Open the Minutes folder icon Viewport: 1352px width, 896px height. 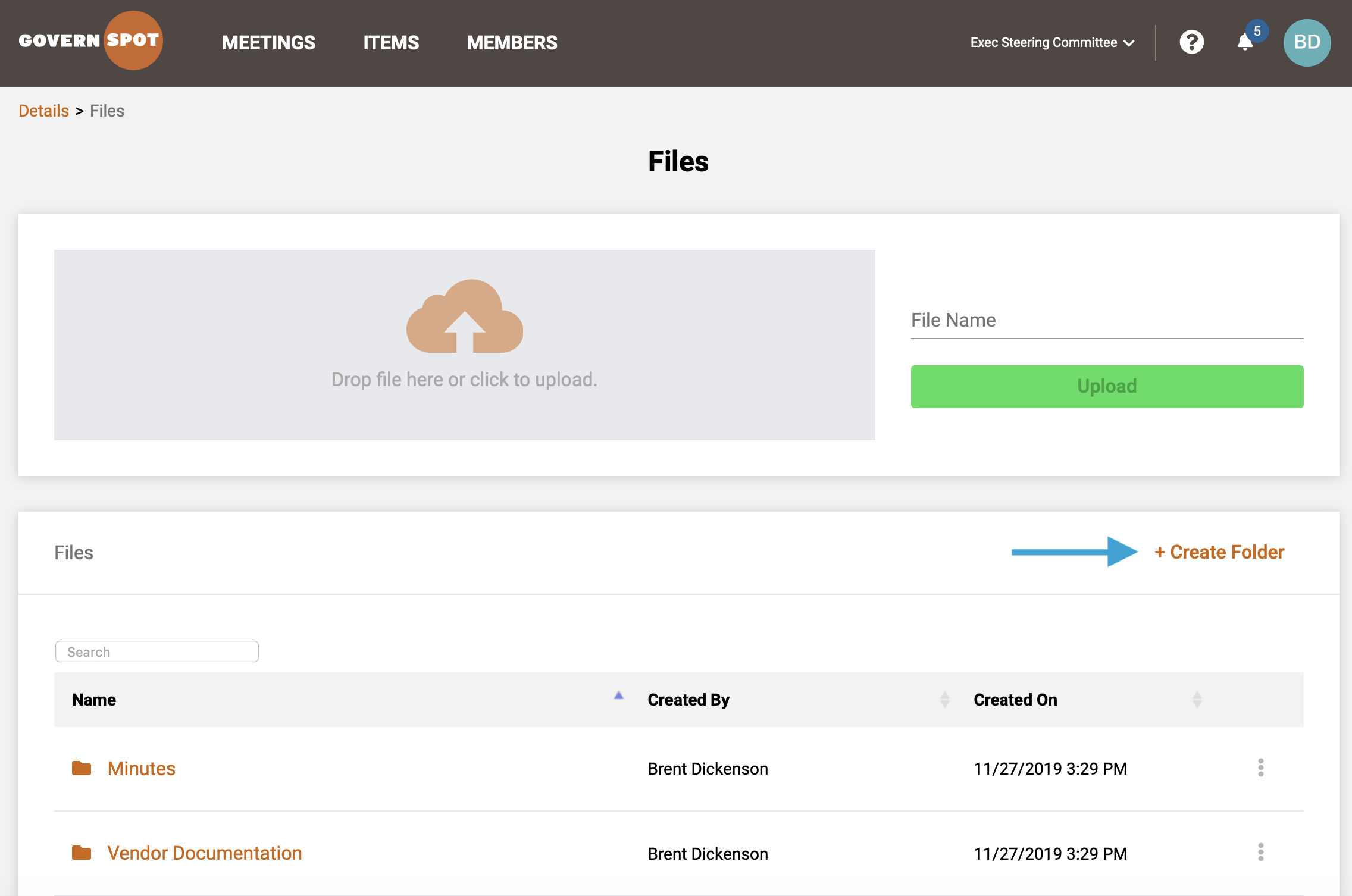pyautogui.click(x=82, y=768)
